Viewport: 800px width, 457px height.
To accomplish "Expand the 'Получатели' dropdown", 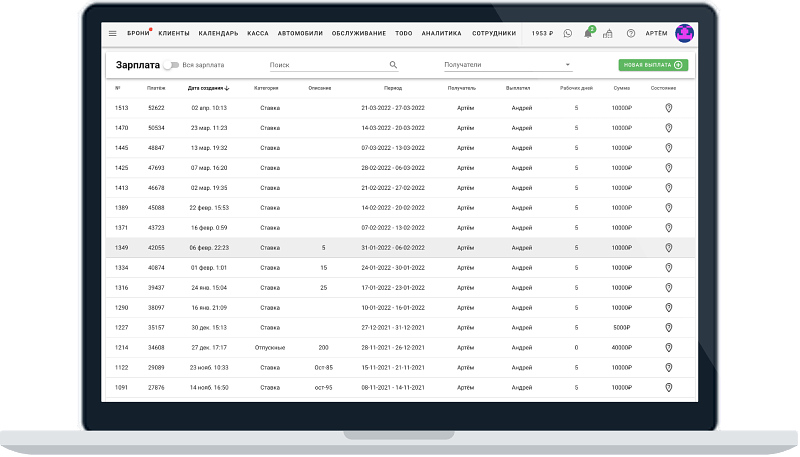I will [507, 65].
